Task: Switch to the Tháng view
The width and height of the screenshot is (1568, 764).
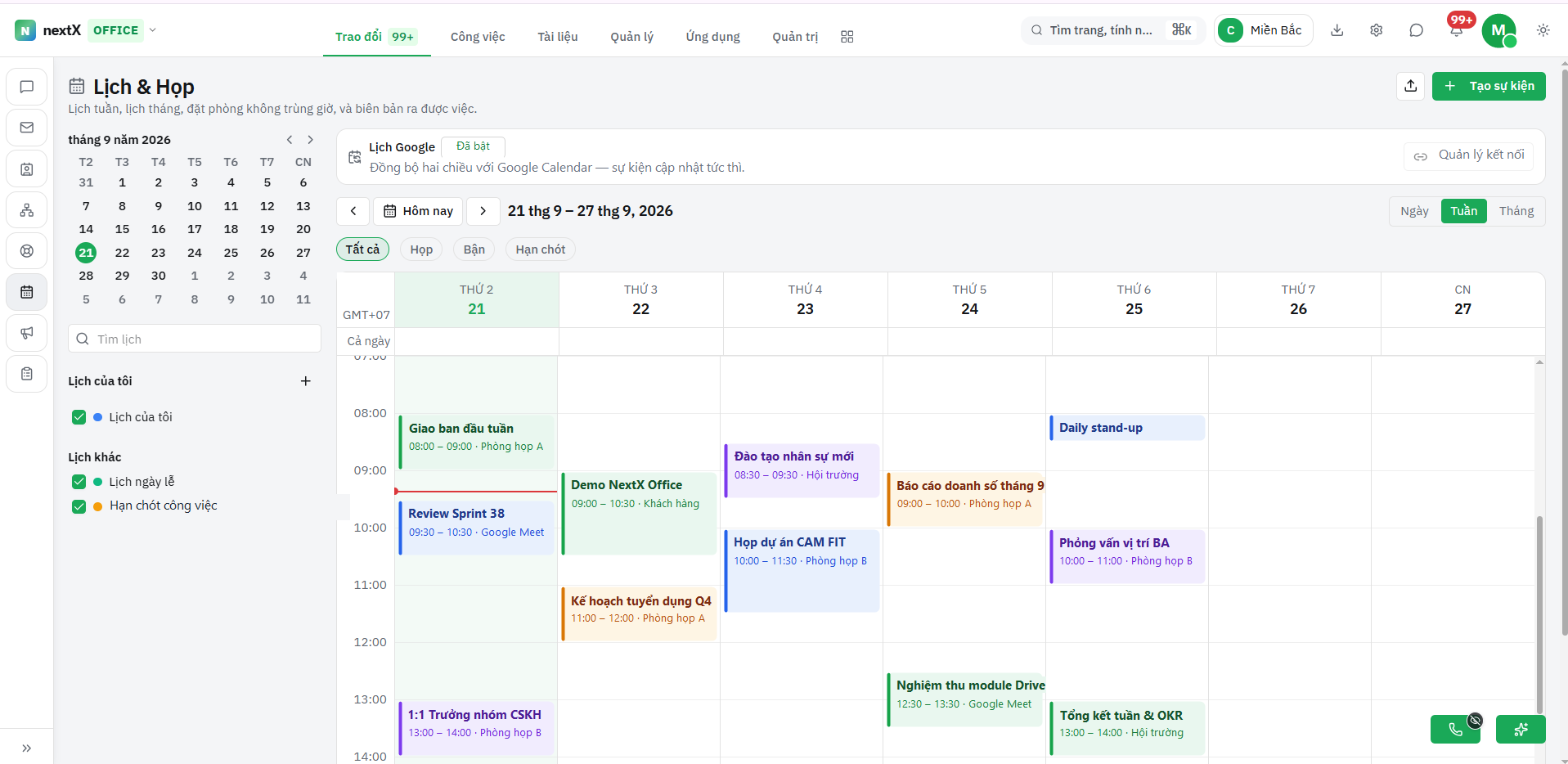Action: (x=1516, y=211)
